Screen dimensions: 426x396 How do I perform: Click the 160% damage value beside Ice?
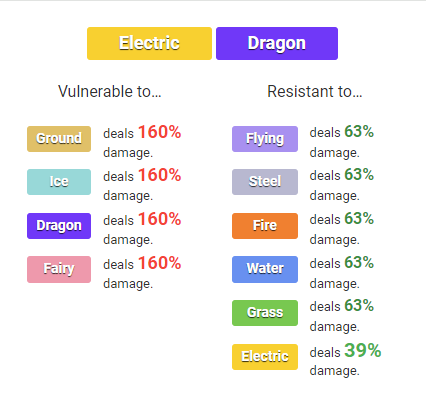click(160, 175)
